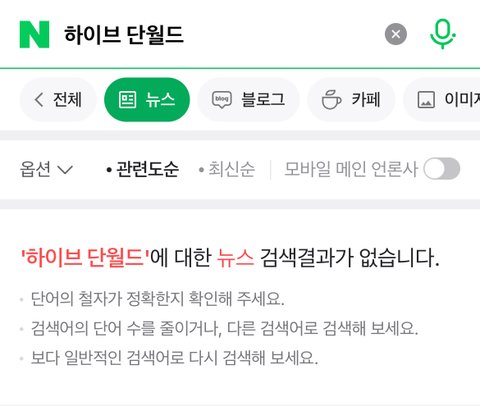Tap the blog speech bubble icon
Viewport: 480px width, 406px height.
(x=222, y=100)
